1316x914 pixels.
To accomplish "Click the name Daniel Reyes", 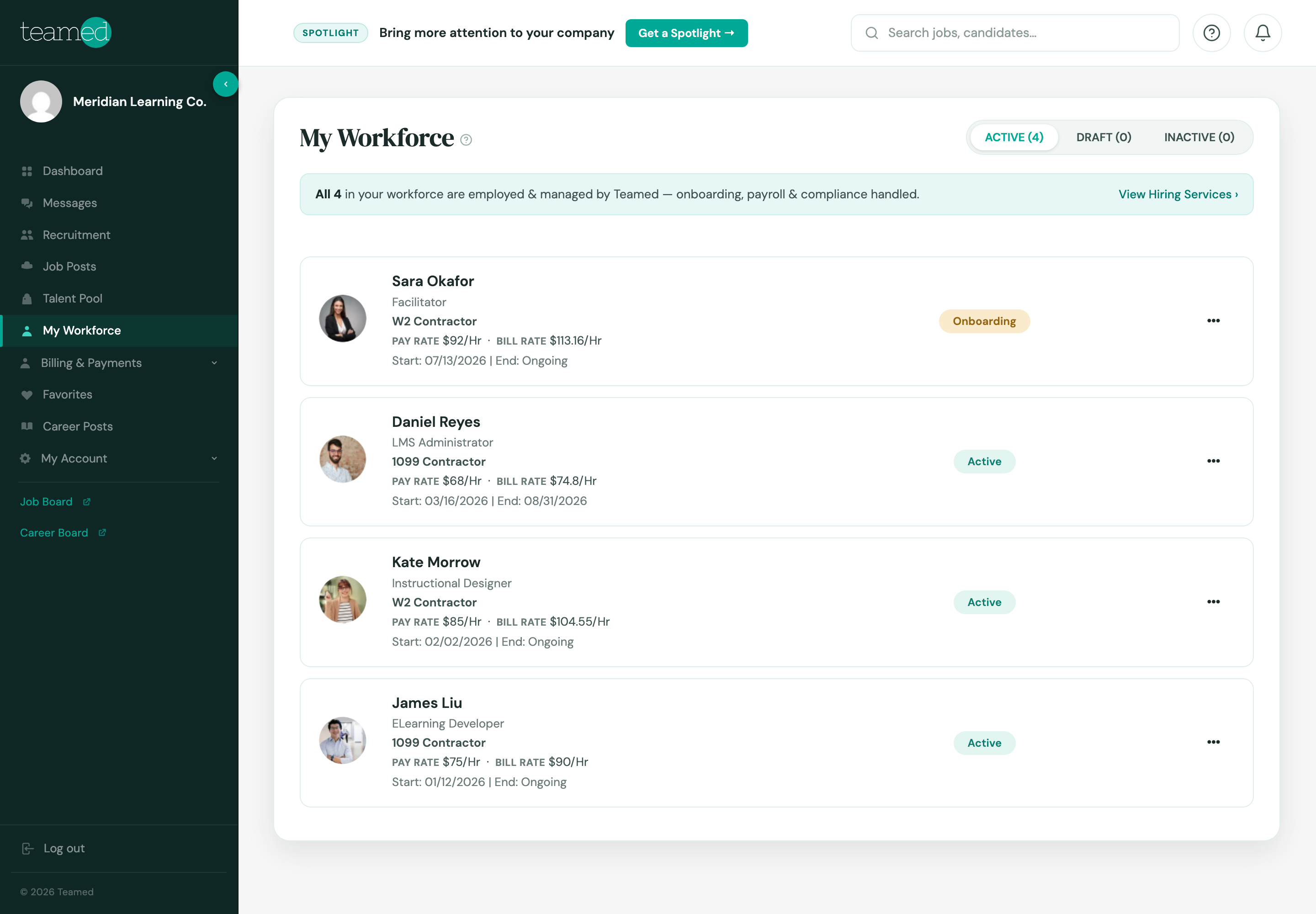I will [436, 422].
